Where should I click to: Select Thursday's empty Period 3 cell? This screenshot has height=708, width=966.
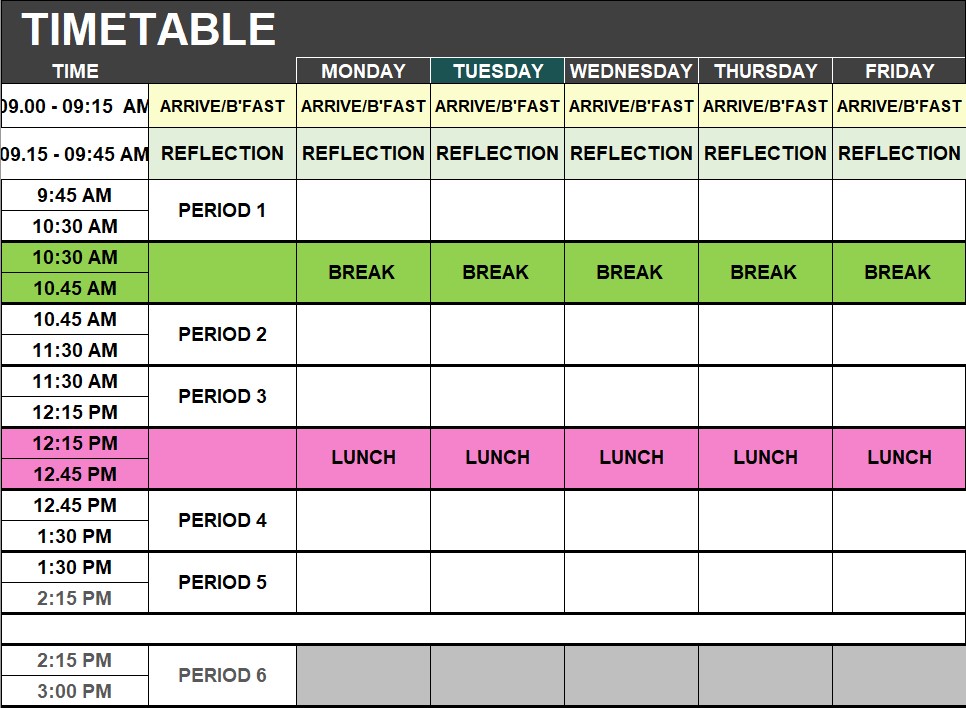pos(765,396)
